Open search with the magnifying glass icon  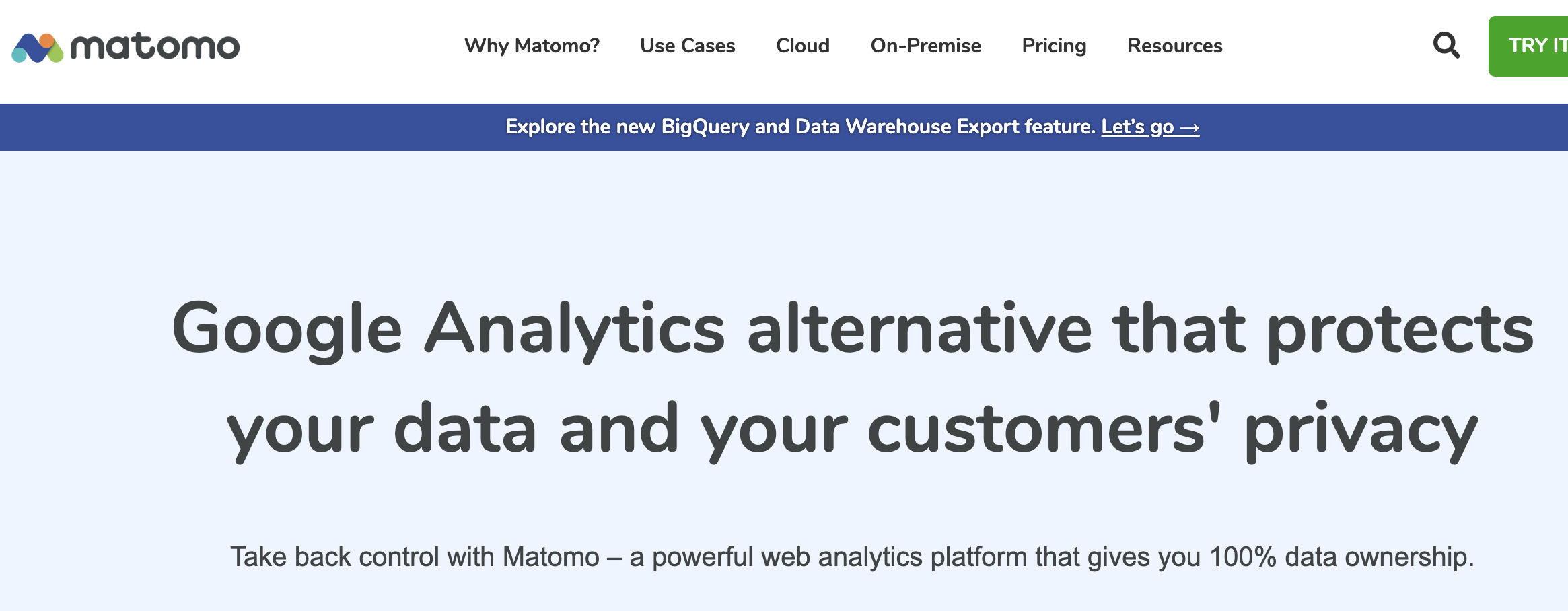pyautogui.click(x=1446, y=46)
